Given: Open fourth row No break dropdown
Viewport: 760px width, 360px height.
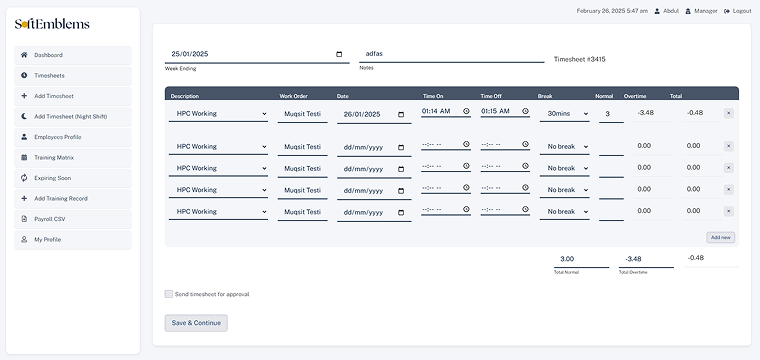Looking at the screenshot, I should tap(565, 190).
